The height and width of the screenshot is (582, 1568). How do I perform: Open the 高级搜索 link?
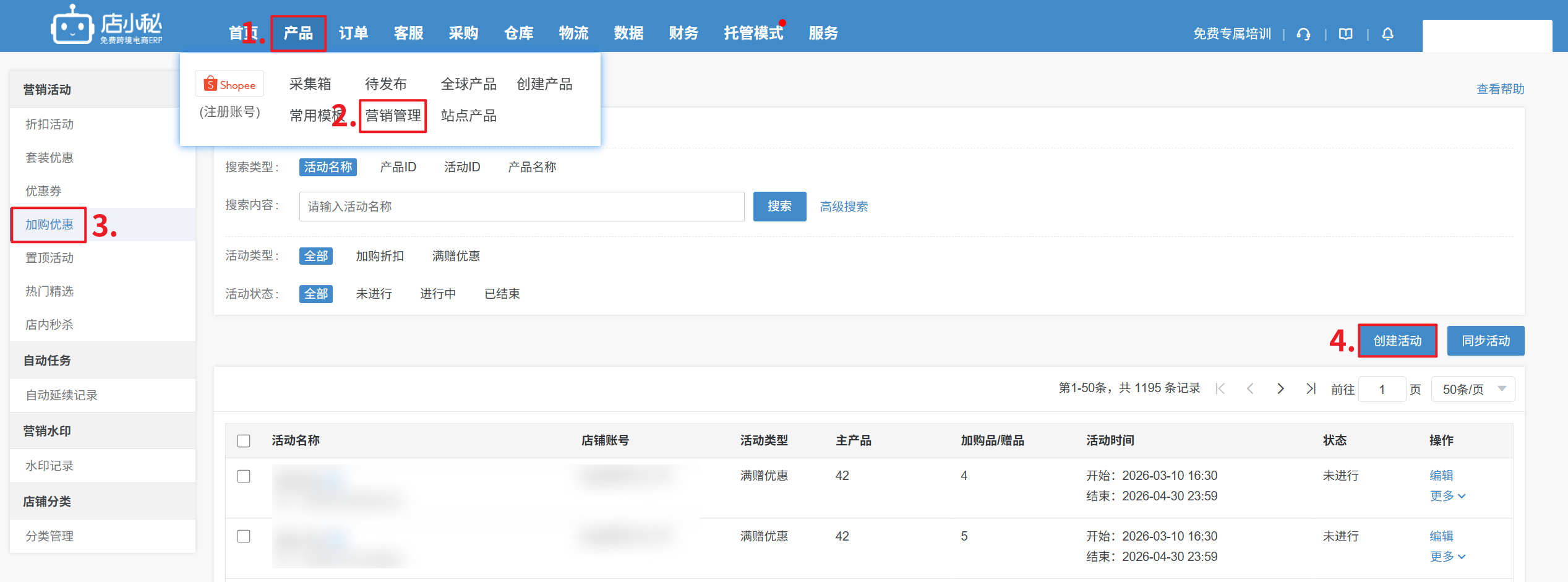(844, 207)
